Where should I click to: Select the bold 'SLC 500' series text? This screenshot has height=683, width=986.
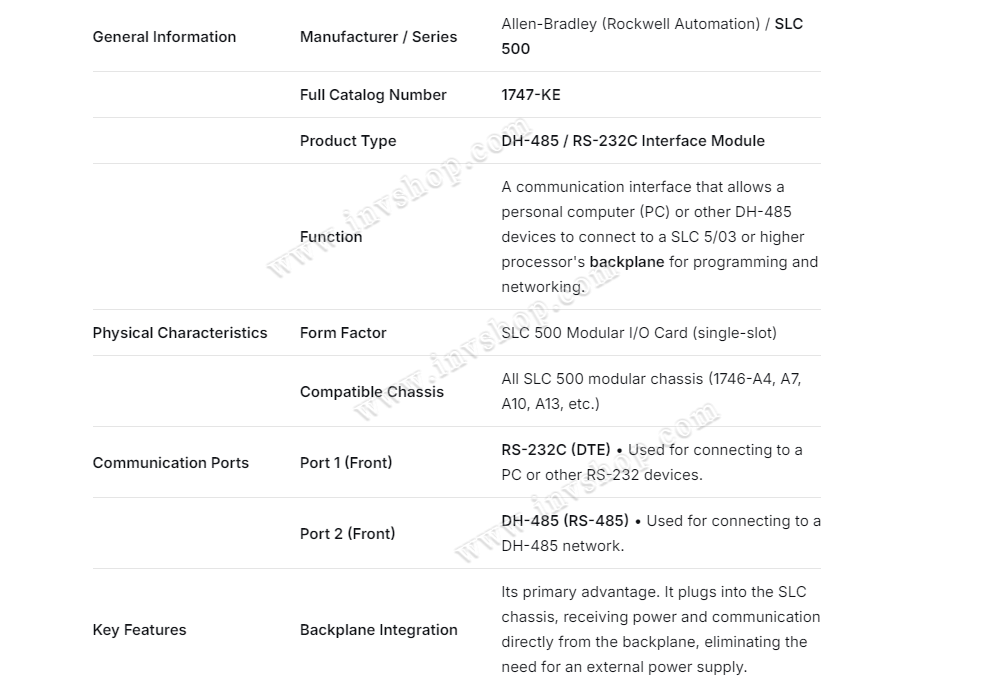pos(788,24)
